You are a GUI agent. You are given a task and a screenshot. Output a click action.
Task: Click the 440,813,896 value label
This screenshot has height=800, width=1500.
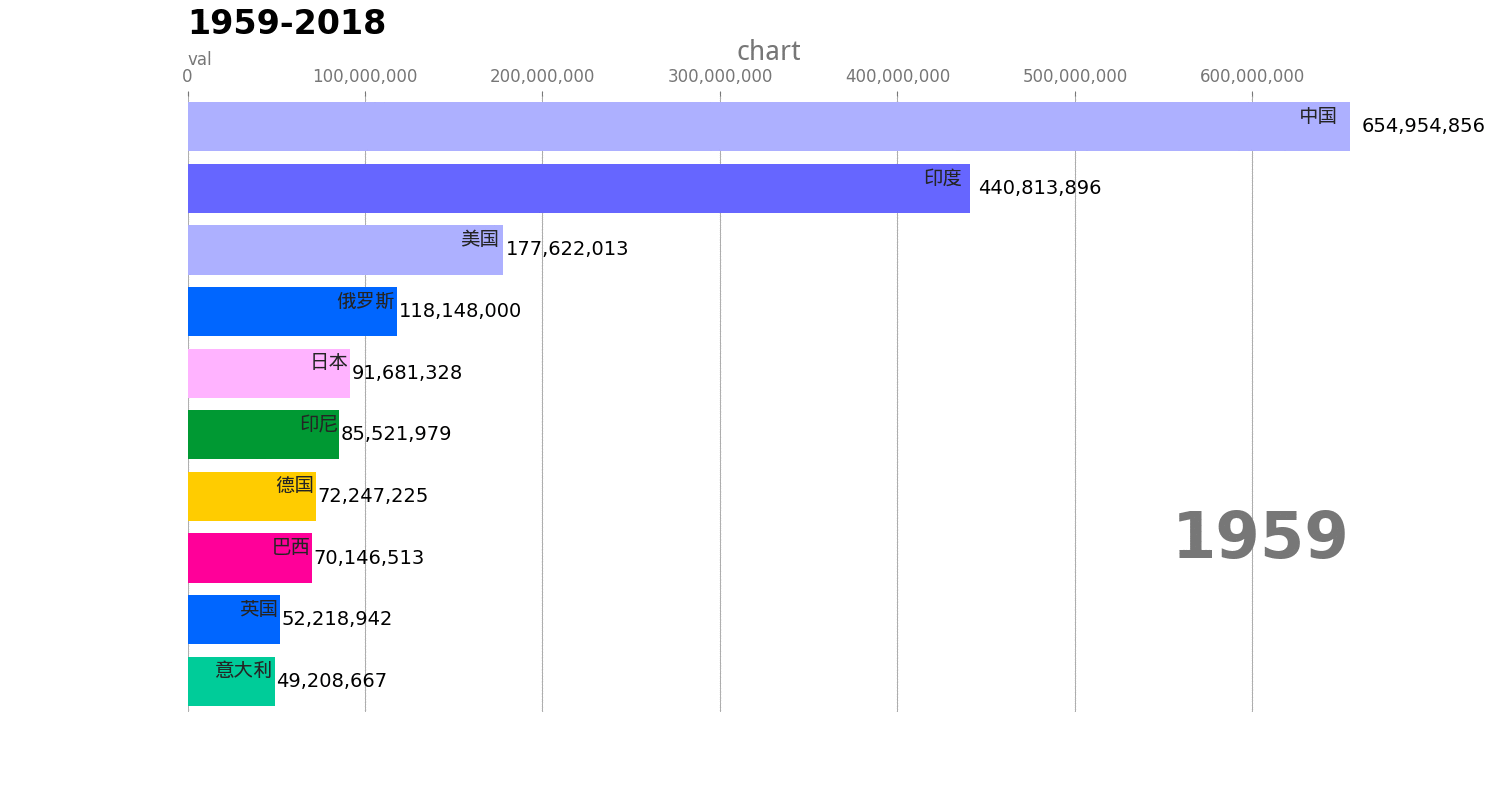coord(1040,188)
